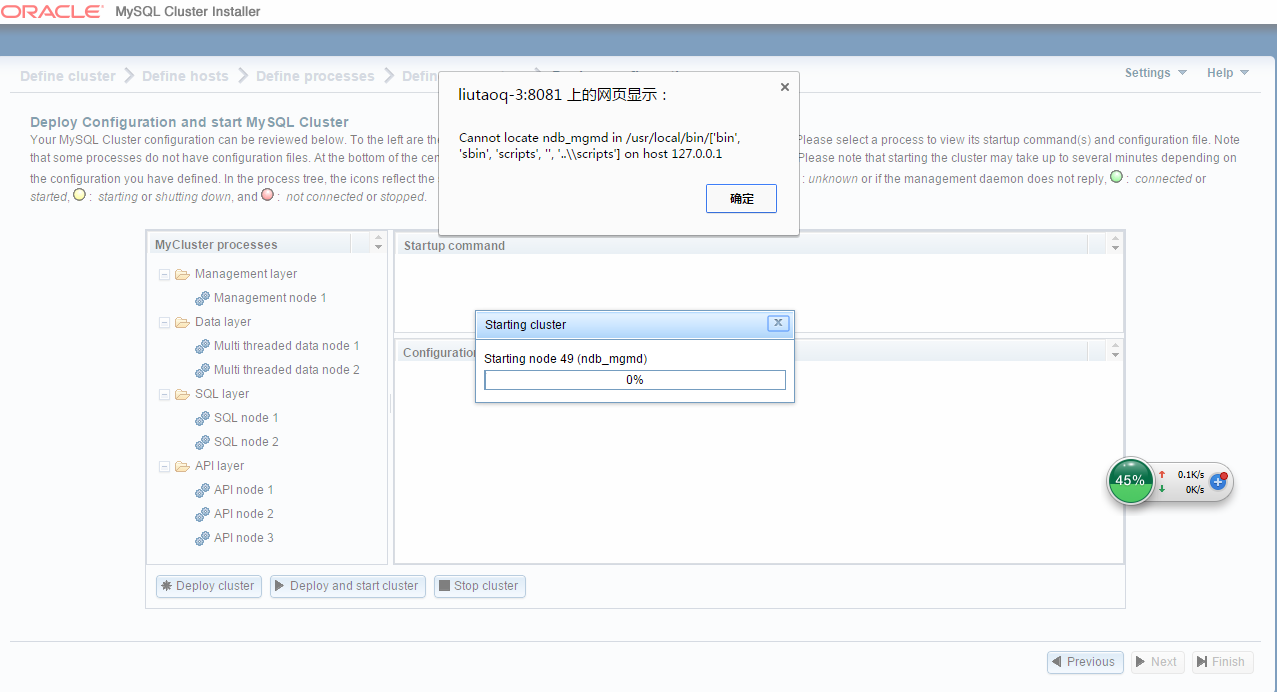Image resolution: width=1277 pixels, height=692 pixels.
Task: Click the SQL layer folder icon
Action: 182,394
